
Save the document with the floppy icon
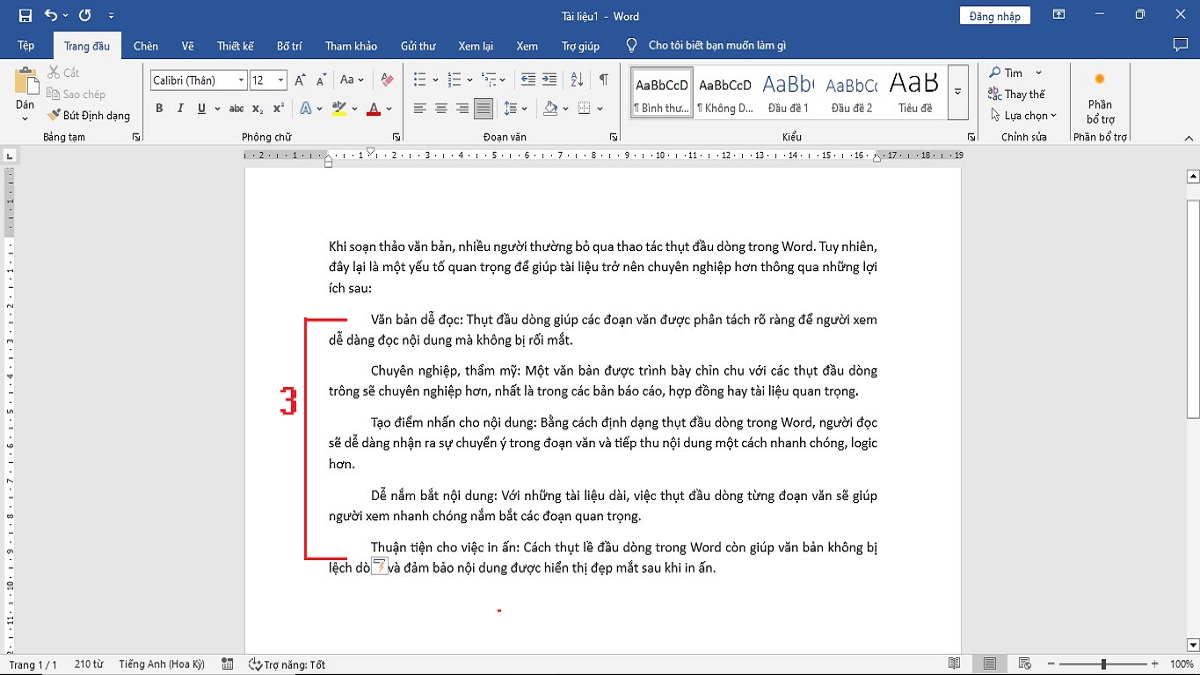[25, 16]
